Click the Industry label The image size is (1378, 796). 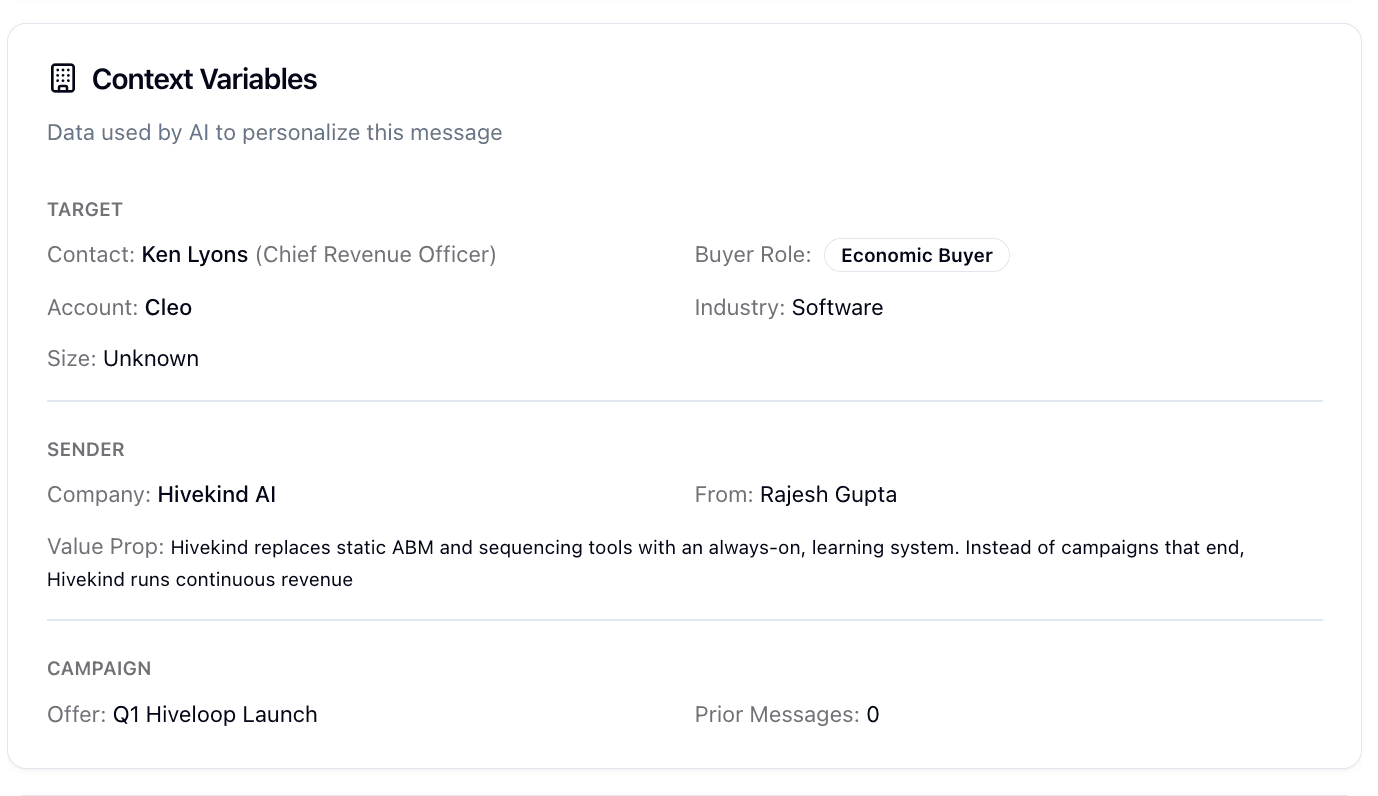click(739, 307)
